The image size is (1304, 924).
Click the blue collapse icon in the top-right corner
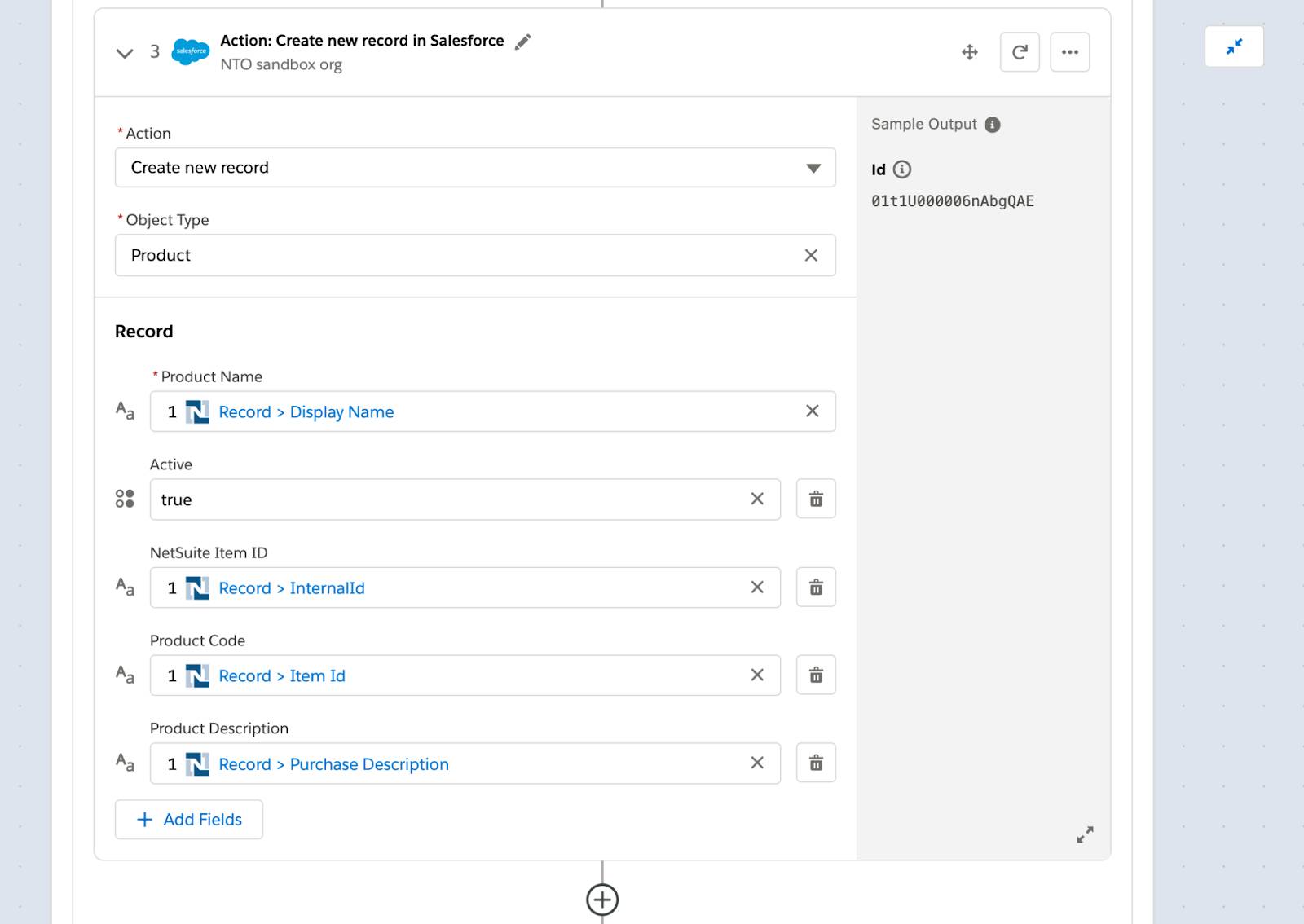pos(1235,46)
